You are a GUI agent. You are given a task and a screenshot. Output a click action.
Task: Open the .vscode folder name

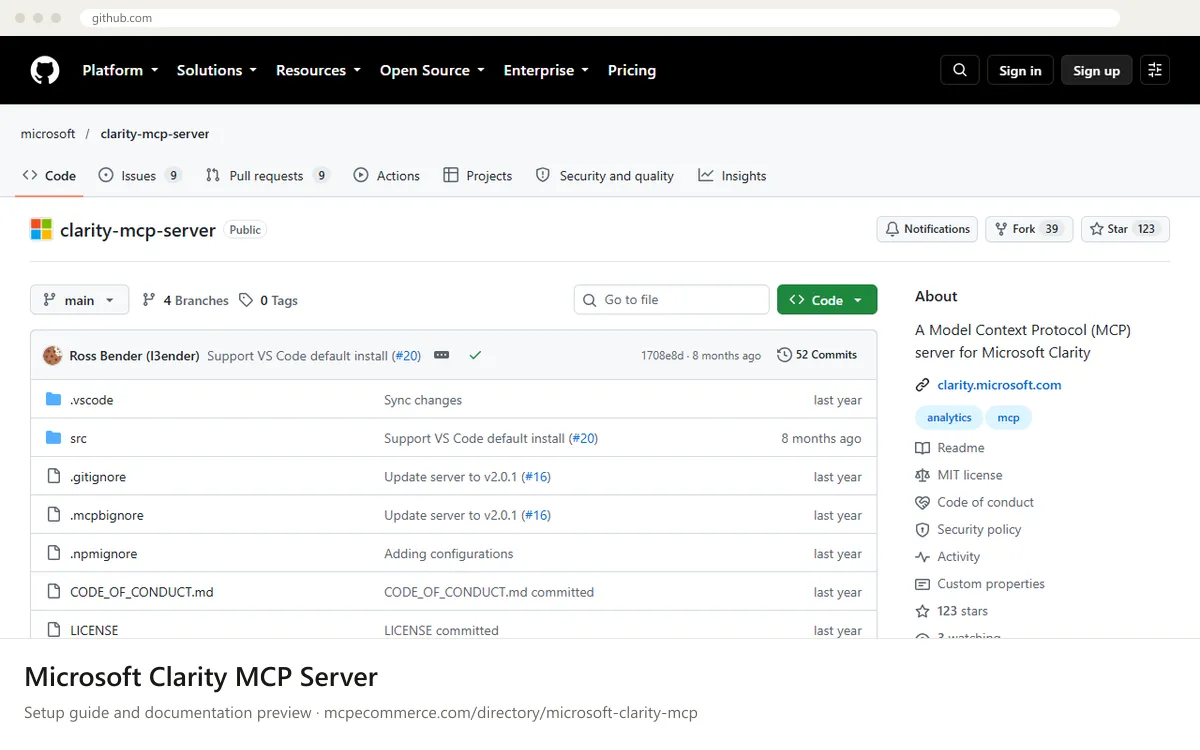pyautogui.click(x=91, y=400)
